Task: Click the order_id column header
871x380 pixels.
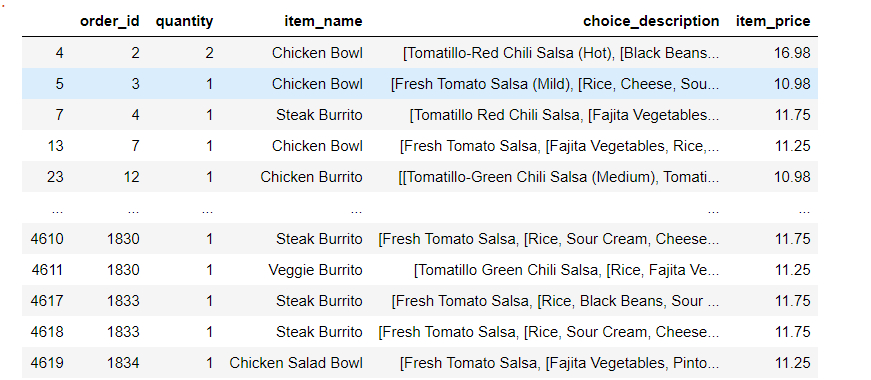Action: [x=109, y=22]
